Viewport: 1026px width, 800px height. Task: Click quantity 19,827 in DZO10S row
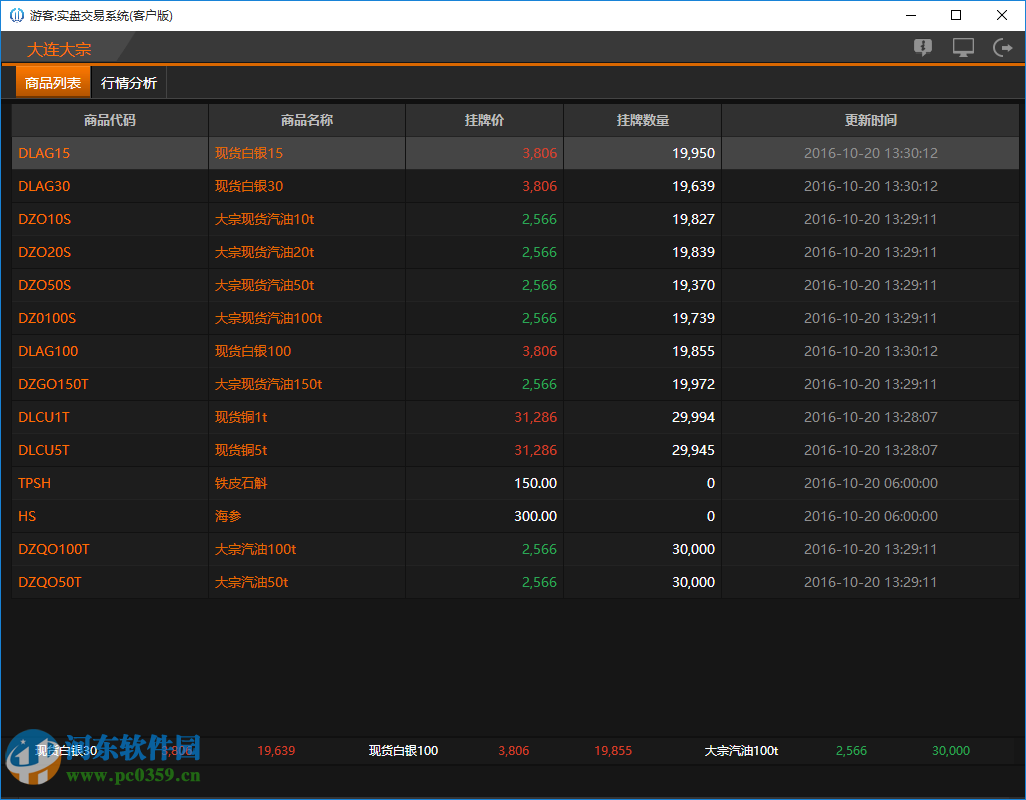click(x=693, y=219)
